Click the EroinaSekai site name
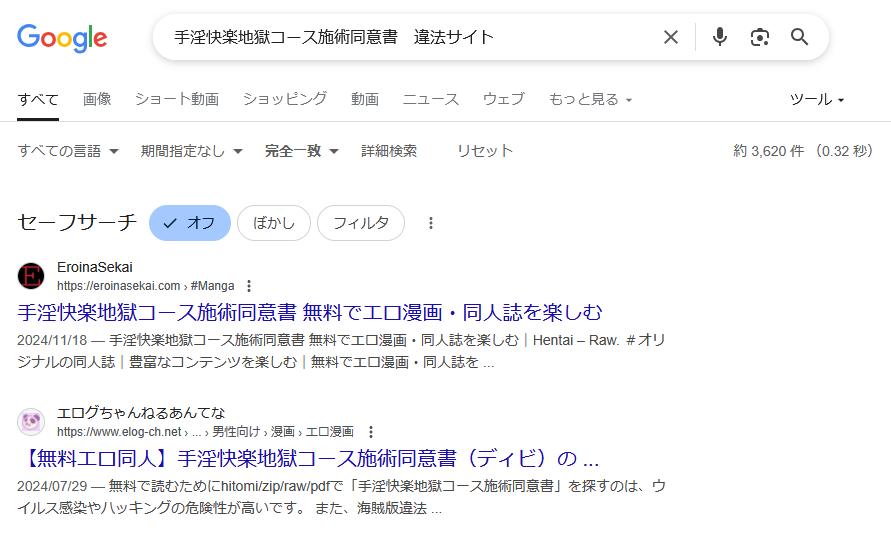 [x=95, y=267]
